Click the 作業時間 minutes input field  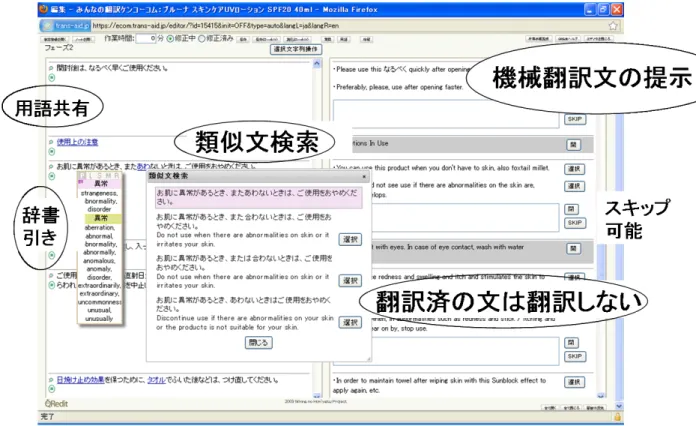[146, 39]
